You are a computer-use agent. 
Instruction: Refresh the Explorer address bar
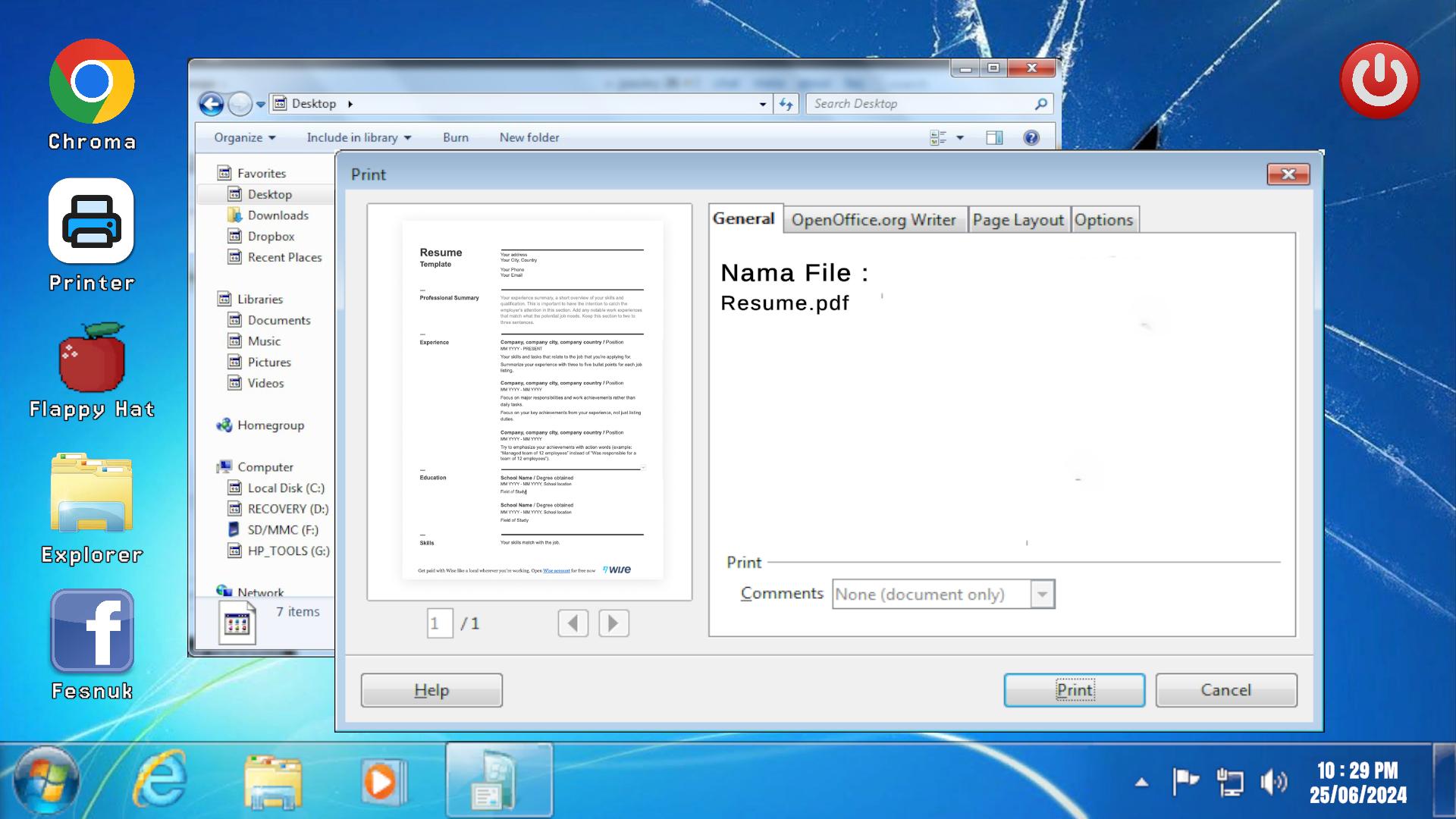coord(786,104)
